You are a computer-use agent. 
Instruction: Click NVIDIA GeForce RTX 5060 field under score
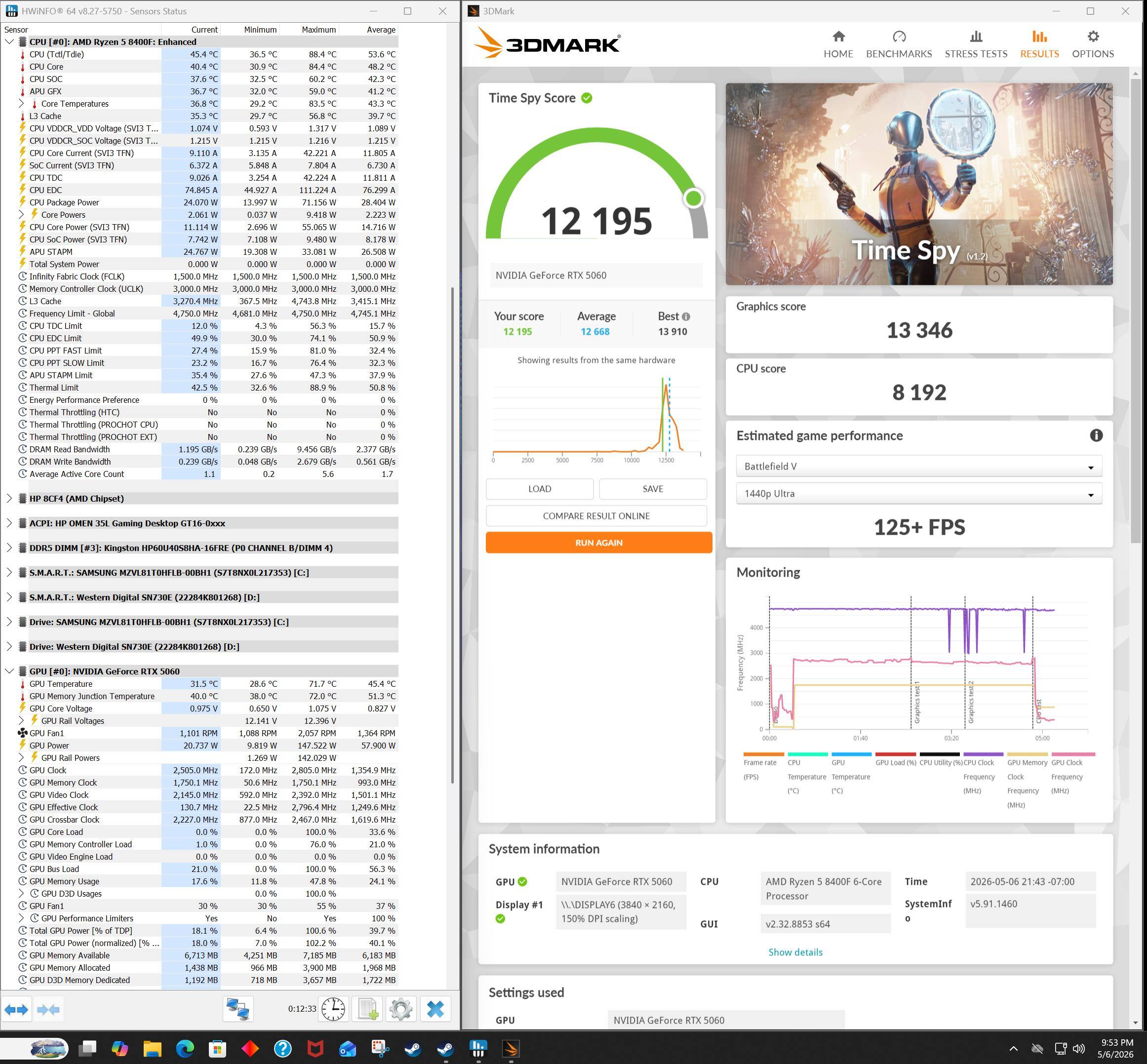tap(596, 275)
